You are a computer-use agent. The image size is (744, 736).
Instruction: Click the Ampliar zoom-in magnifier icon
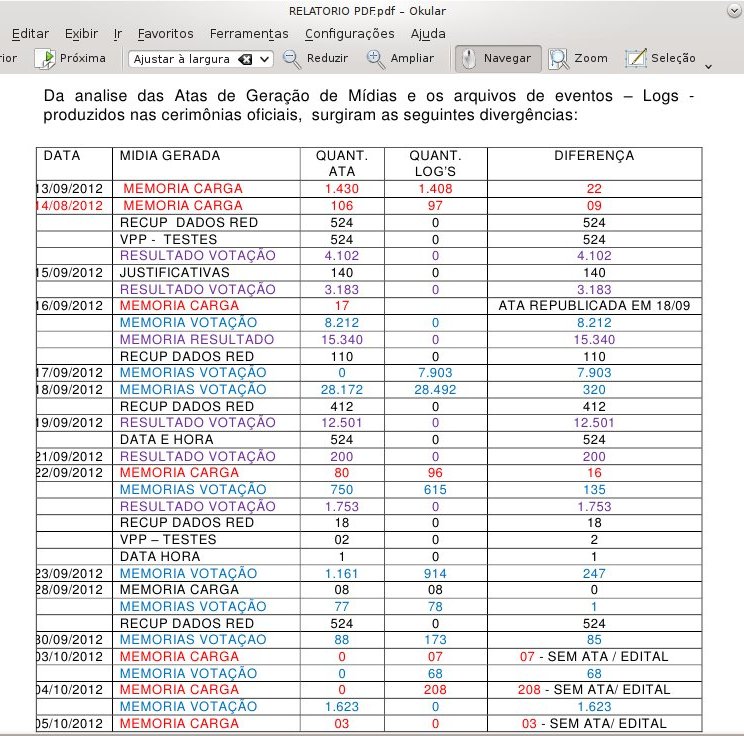click(376, 59)
